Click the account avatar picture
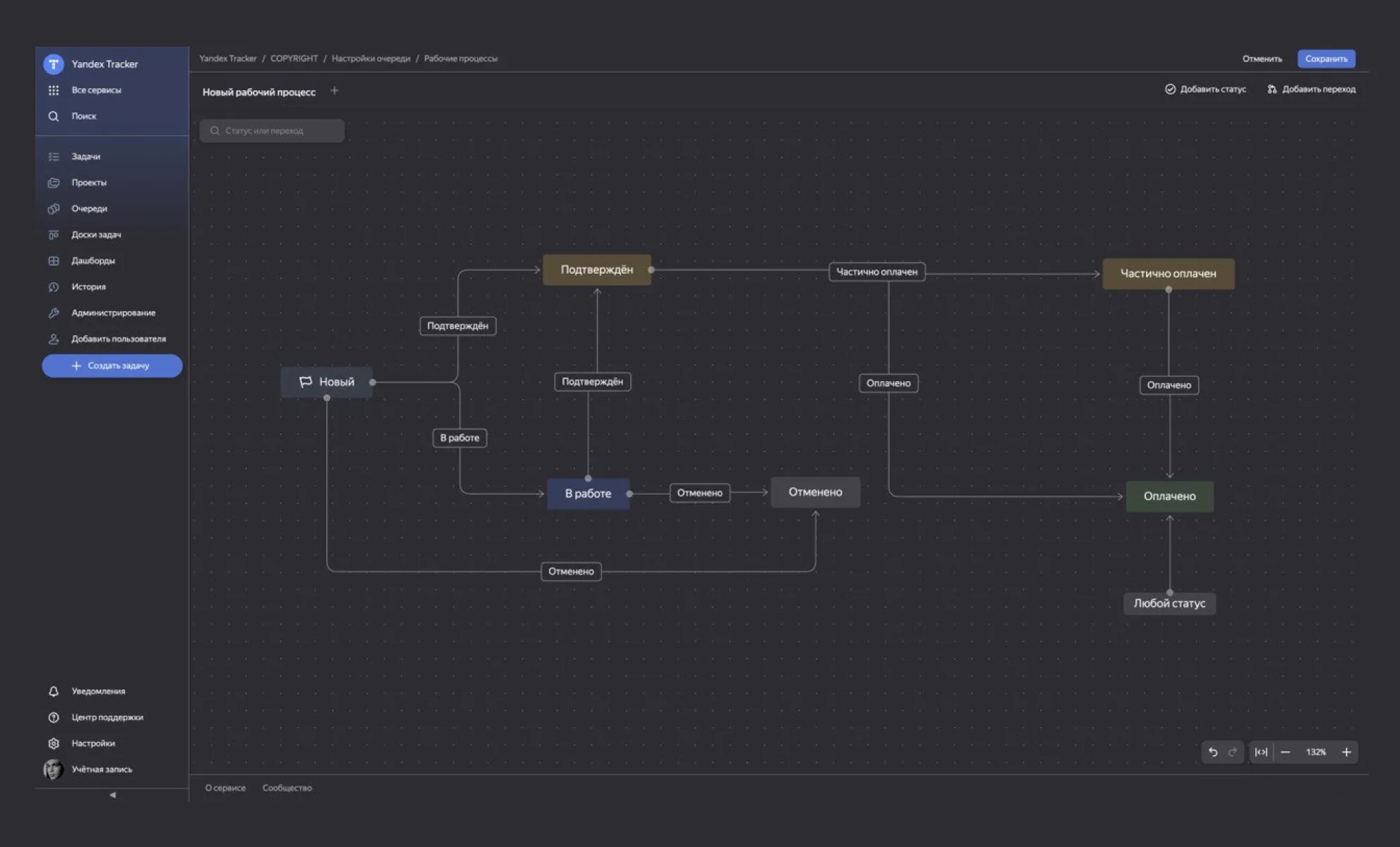This screenshot has width=1400, height=847. coord(53,769)
